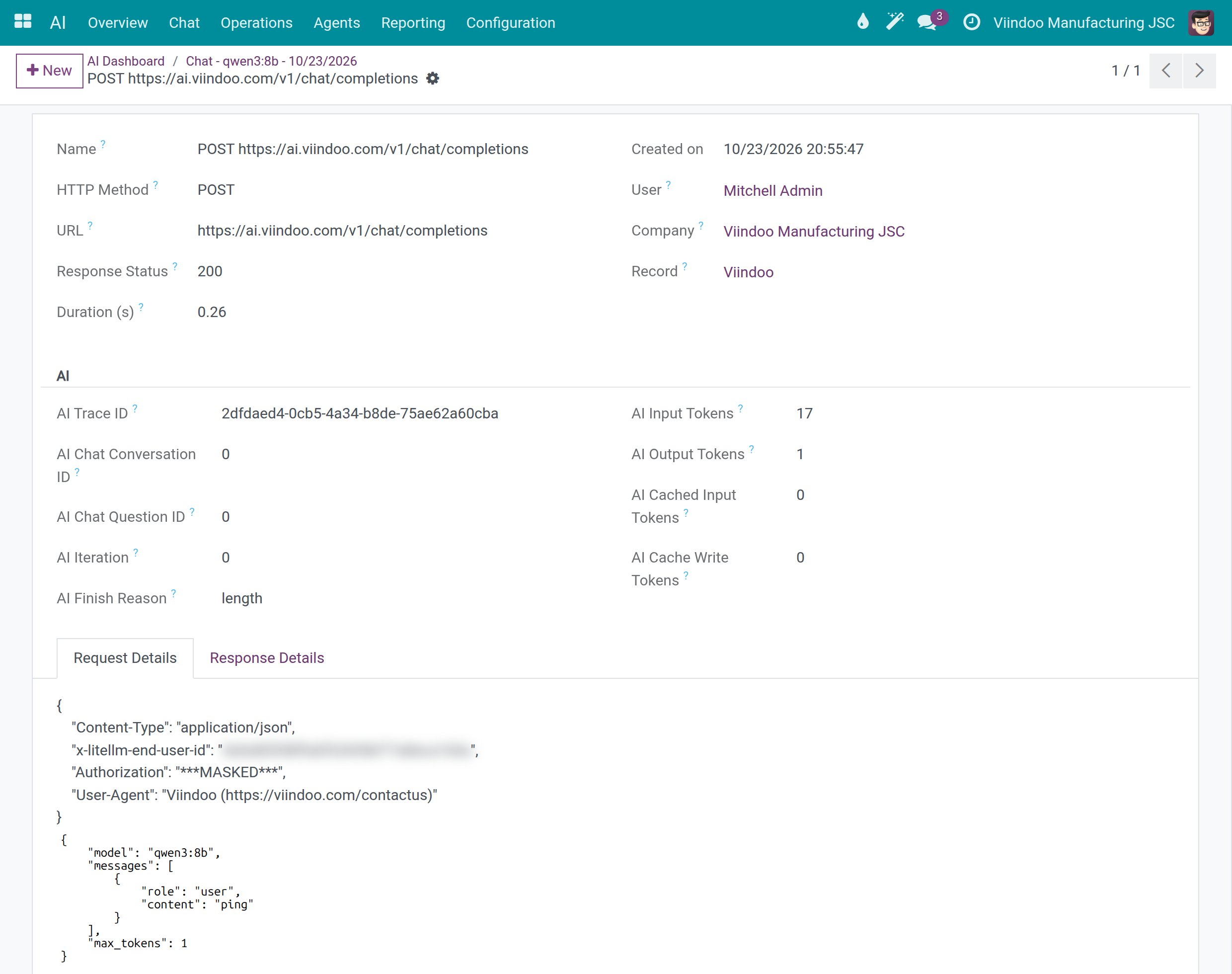This screenshot has height=974, width=1232.
Task: Open the Chat menu
Action: point(184,23)
